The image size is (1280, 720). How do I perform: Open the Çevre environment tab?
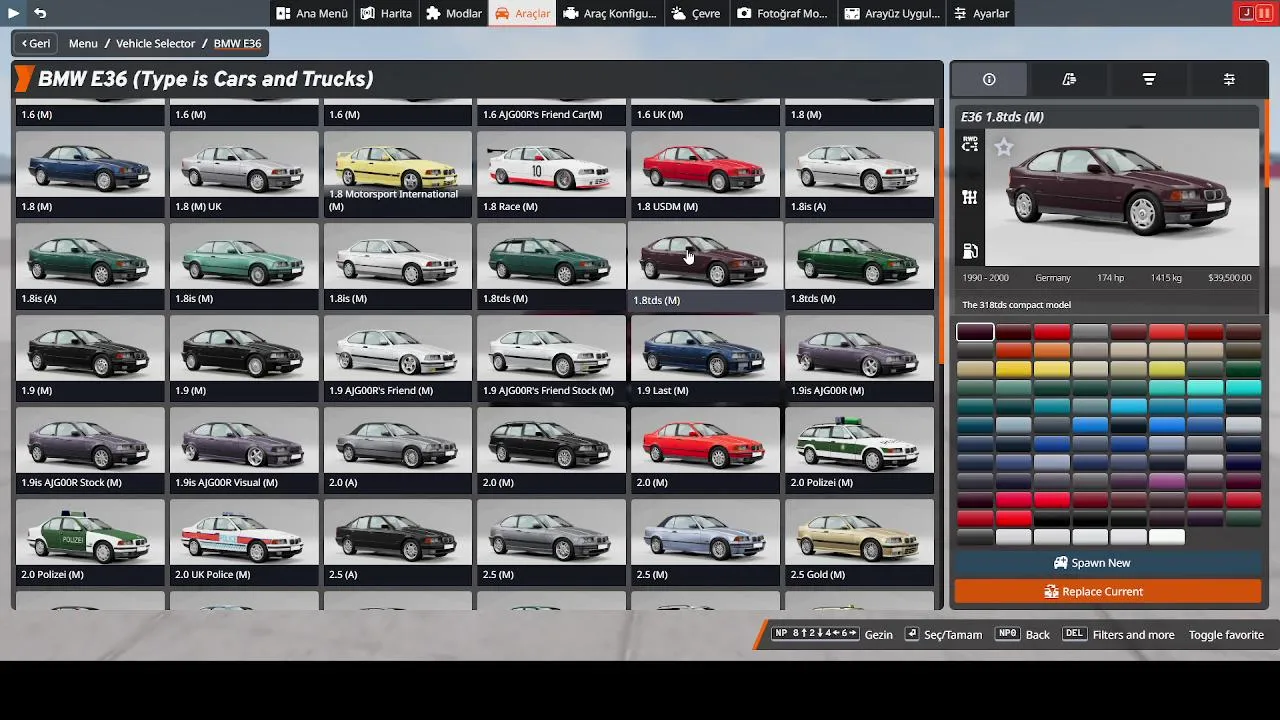click(x=696, y=13)
